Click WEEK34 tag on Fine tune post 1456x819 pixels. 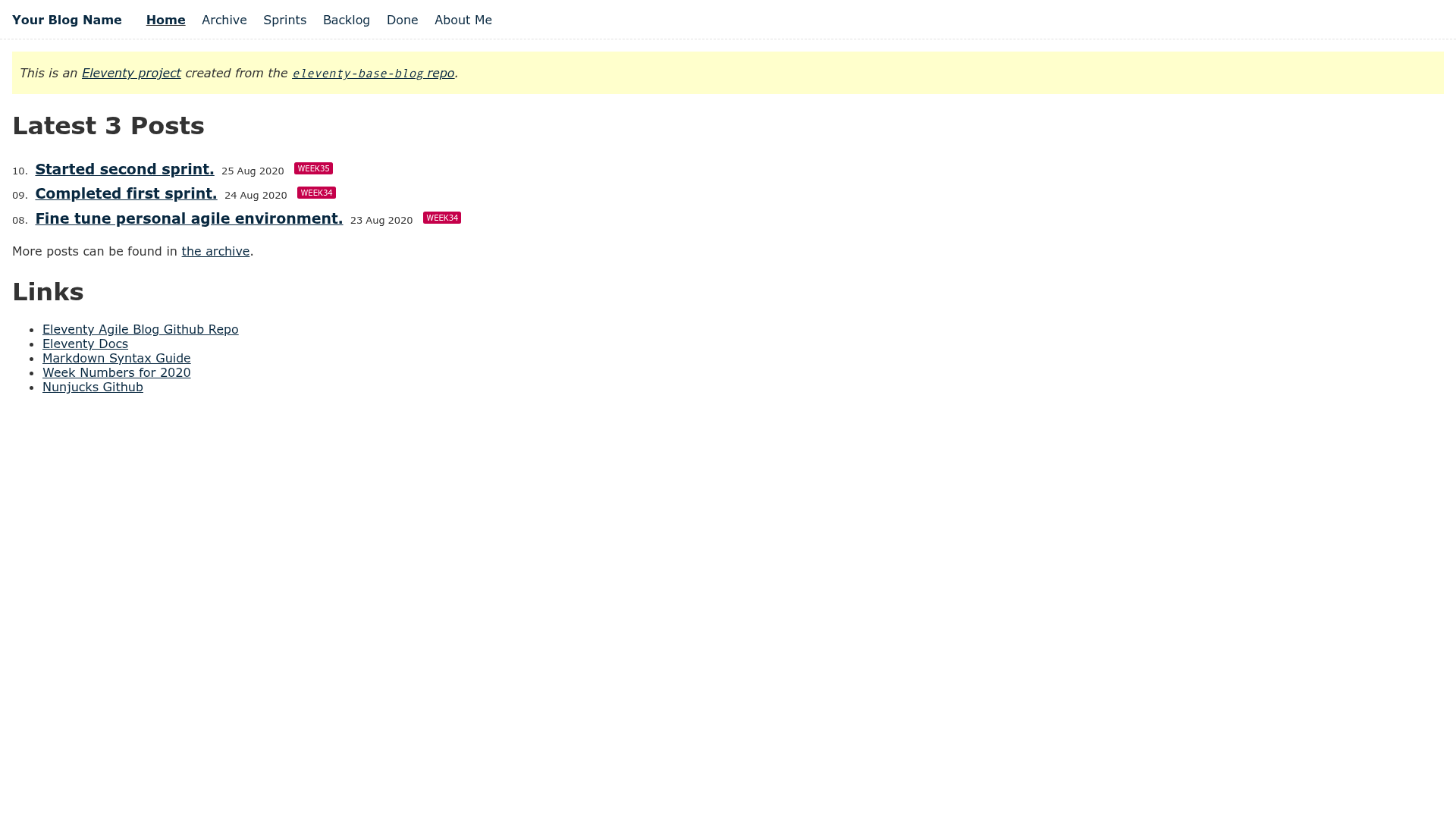(442, 218)
